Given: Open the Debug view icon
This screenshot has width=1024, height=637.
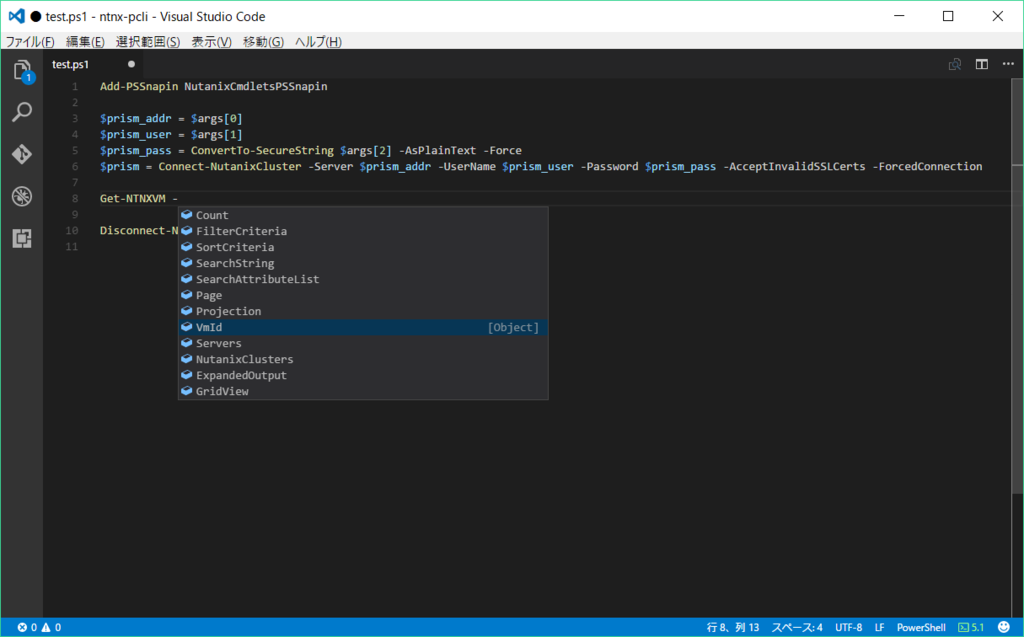Looking at the screenshot, I should pyautogui.click(x=22, y=196).
